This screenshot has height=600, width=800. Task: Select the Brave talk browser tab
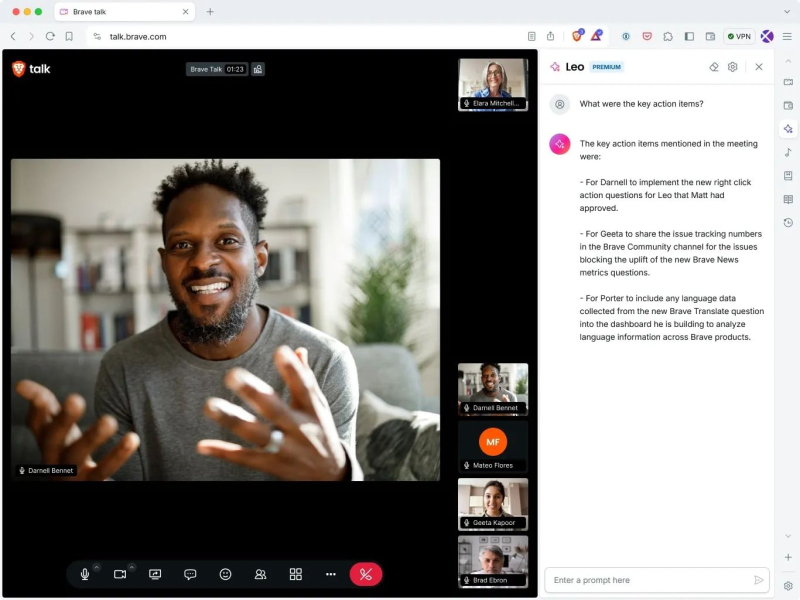point(122,12)
